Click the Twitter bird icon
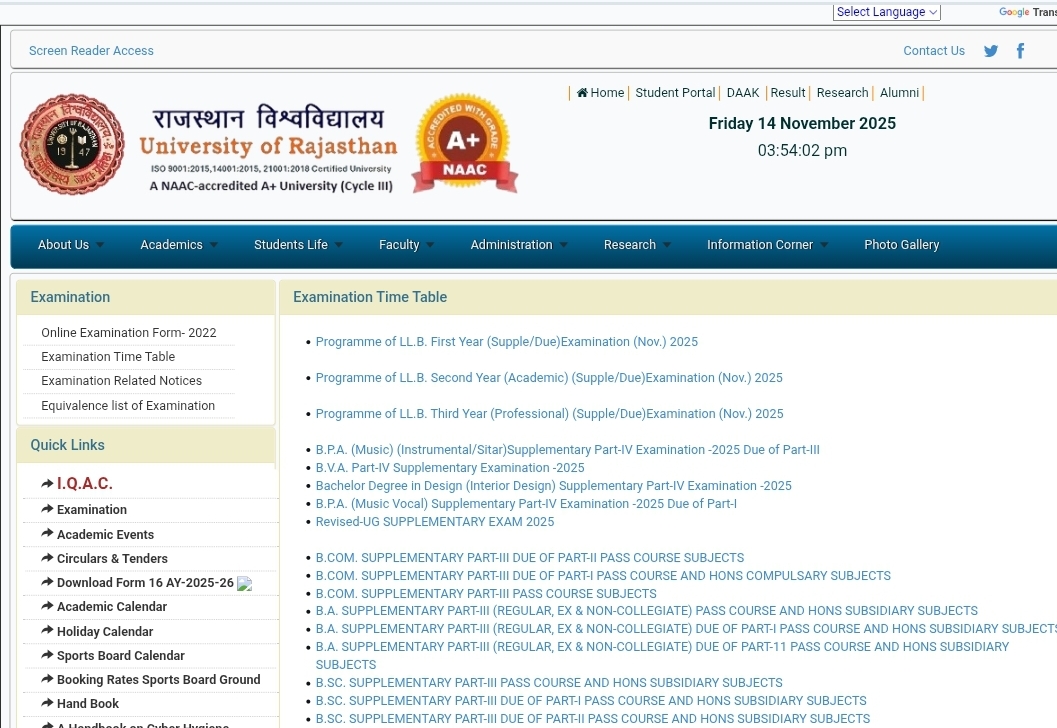1057x728 pixels. point(991,51)
